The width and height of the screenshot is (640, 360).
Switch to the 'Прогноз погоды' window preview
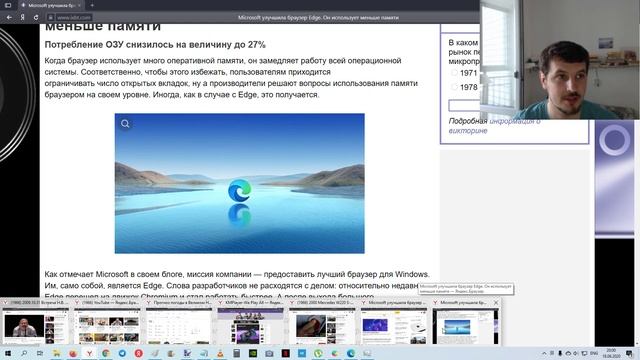tap(179, 322)
